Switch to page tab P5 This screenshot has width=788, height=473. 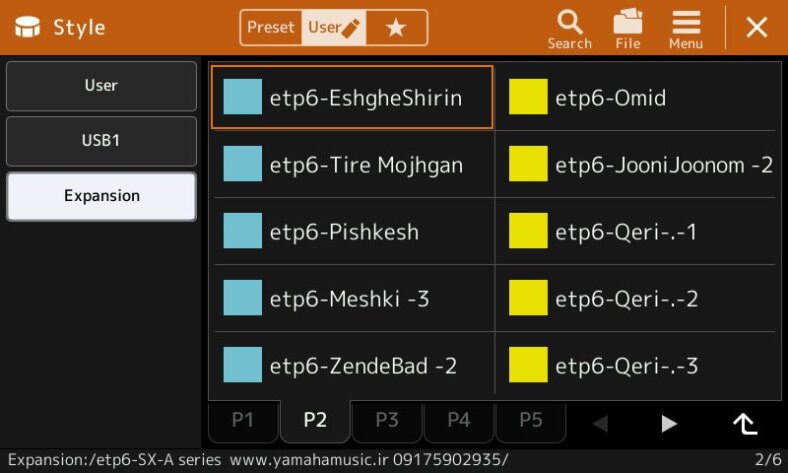(531, 421)
